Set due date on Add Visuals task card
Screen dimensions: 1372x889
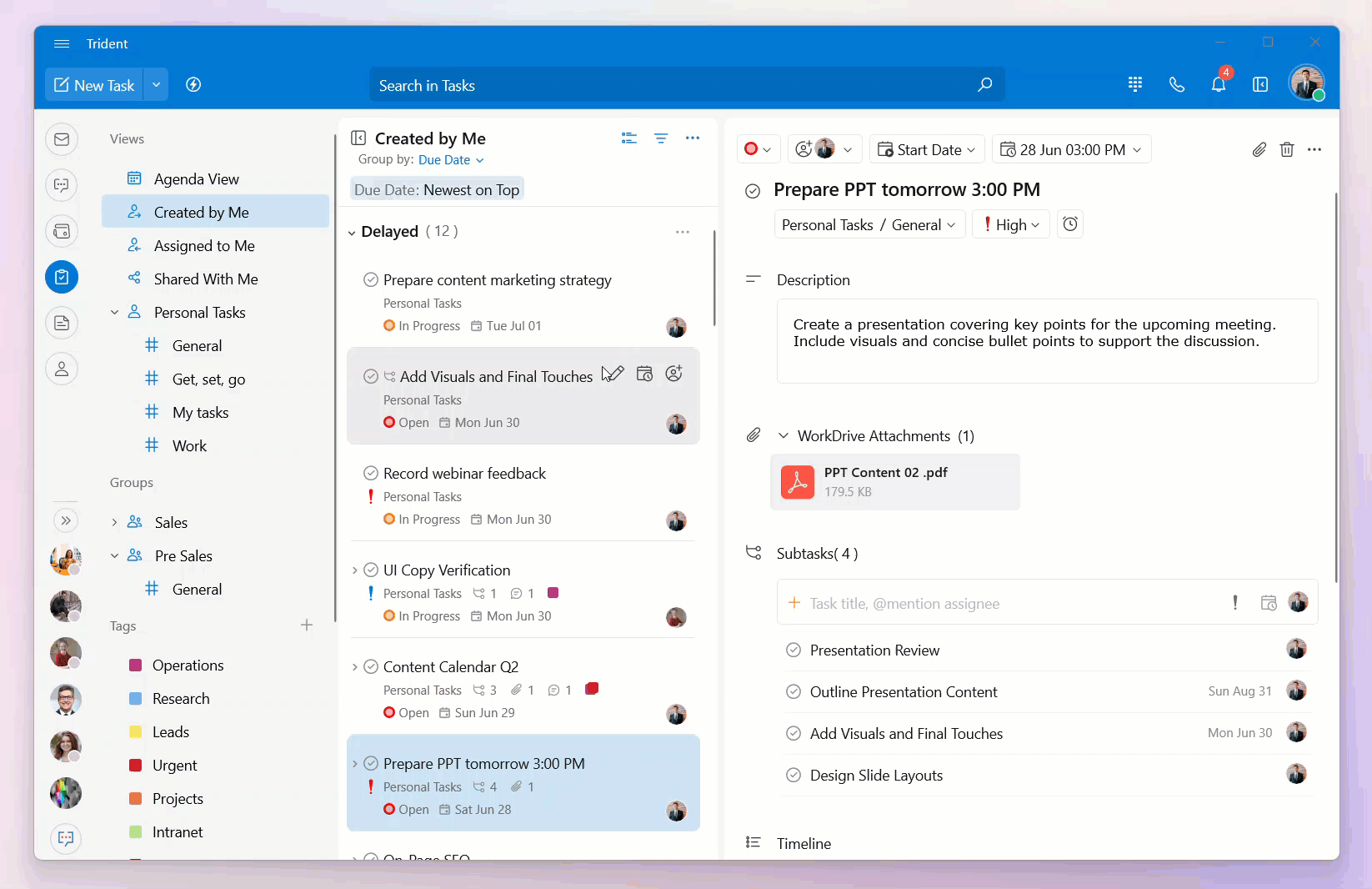tap(644, 374)
